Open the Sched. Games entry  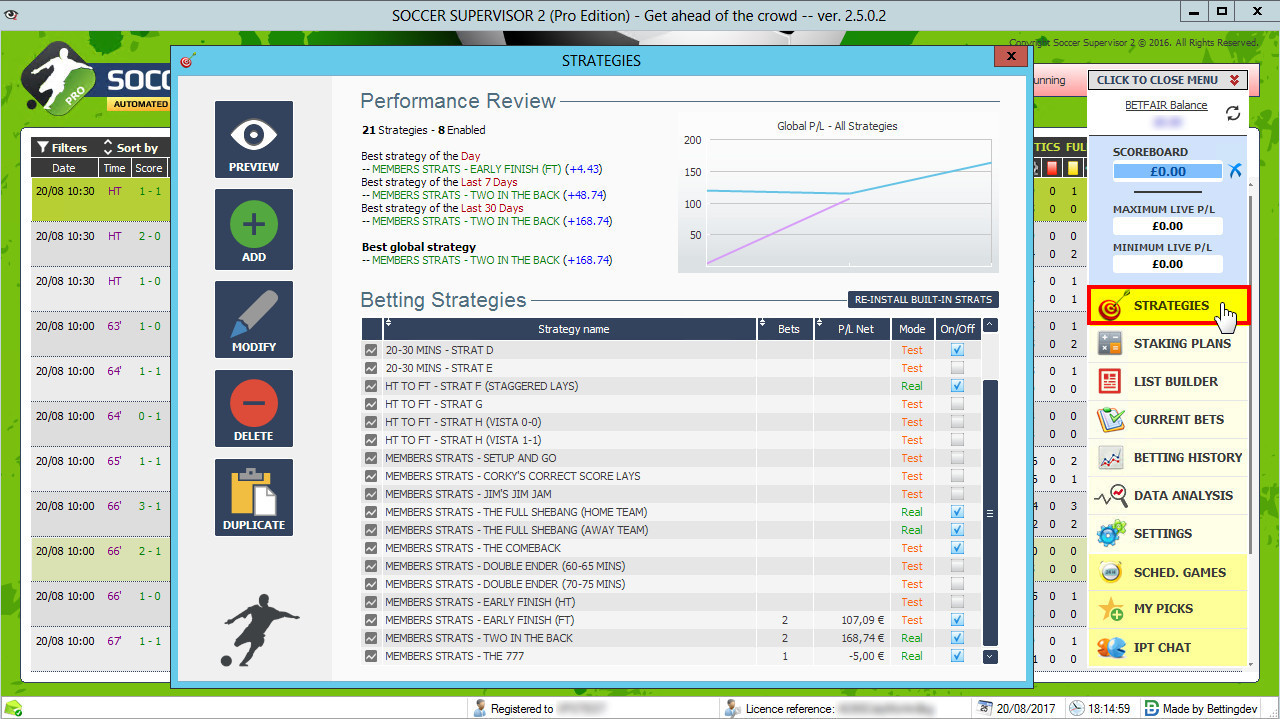click(1168, 572)
